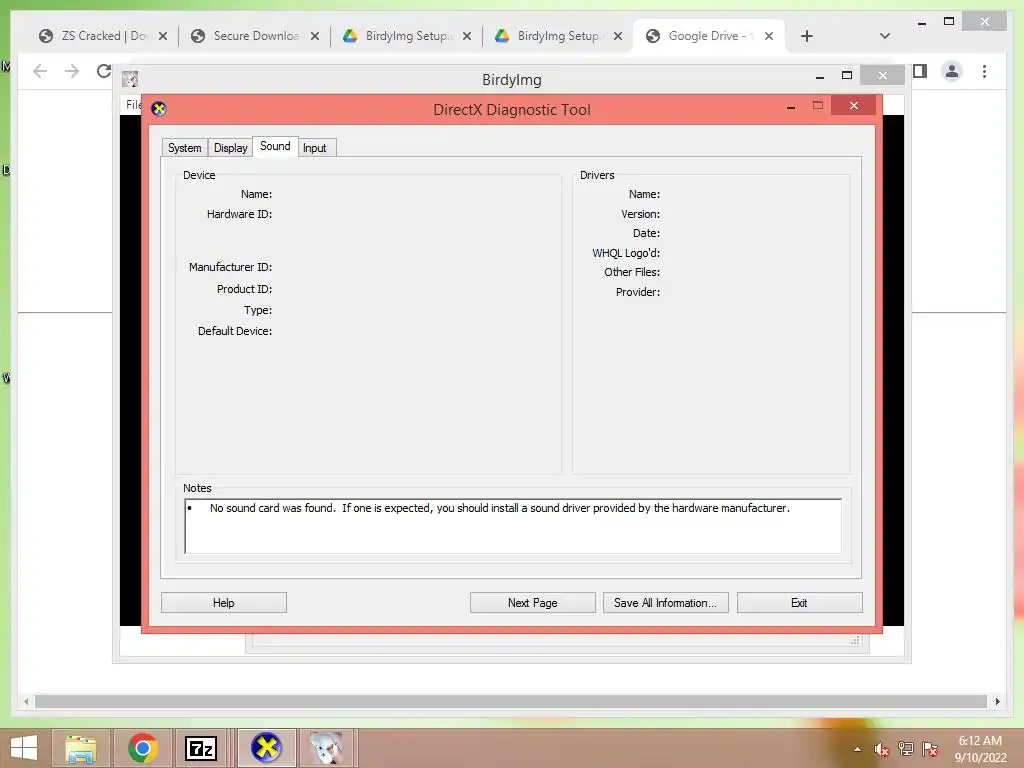Click horizontal scrollbar left arrow
The image size is (1024, 768).
(26, 701)
